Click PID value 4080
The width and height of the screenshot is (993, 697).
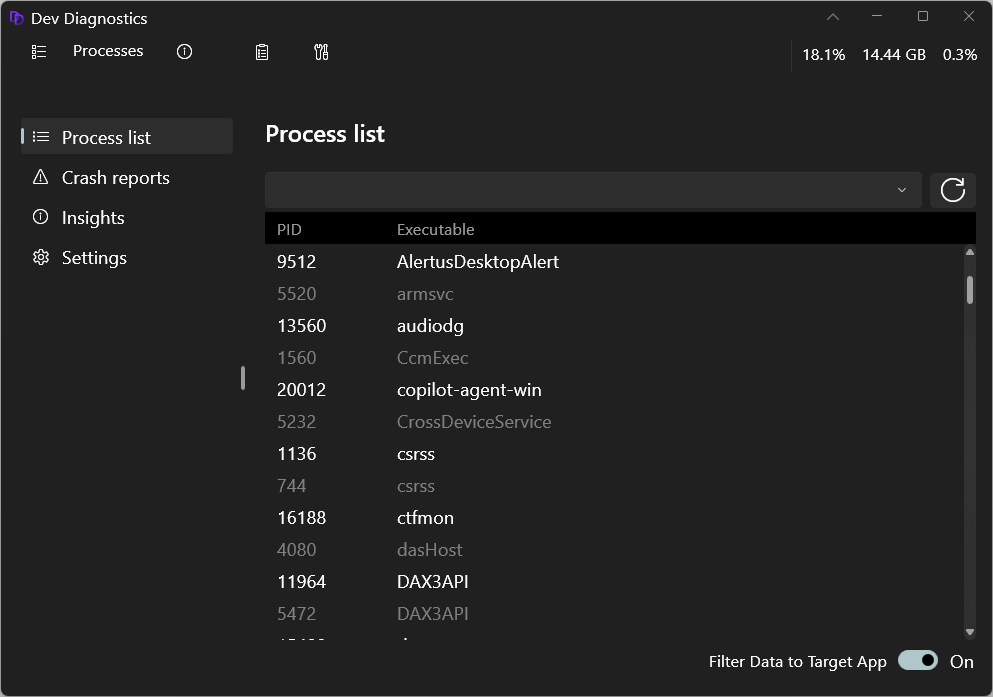pos(296,549)
